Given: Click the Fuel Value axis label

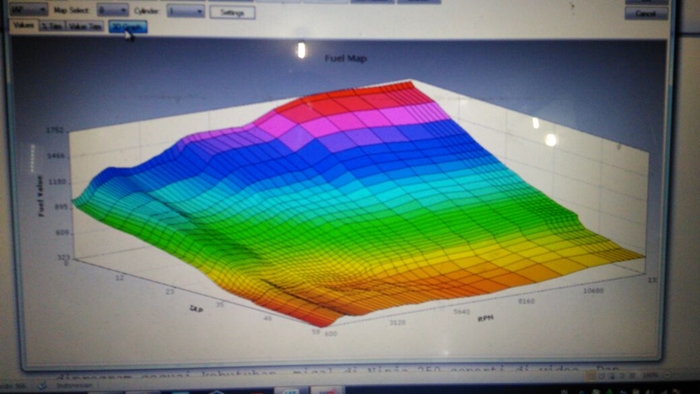Looking at the screenshot, I should coord(41,196).
